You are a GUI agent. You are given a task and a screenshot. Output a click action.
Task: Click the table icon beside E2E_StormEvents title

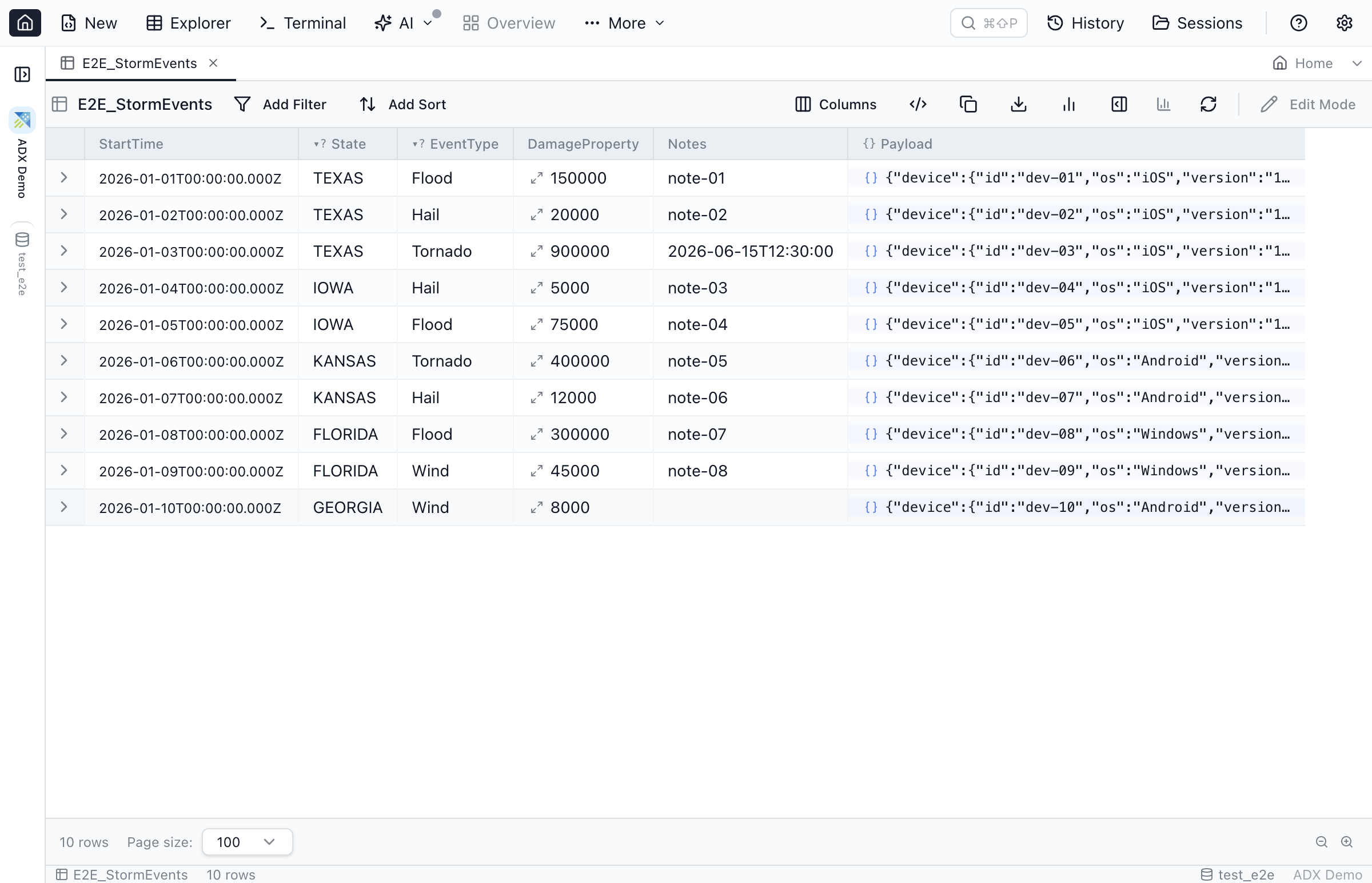[x=59, y=104]
